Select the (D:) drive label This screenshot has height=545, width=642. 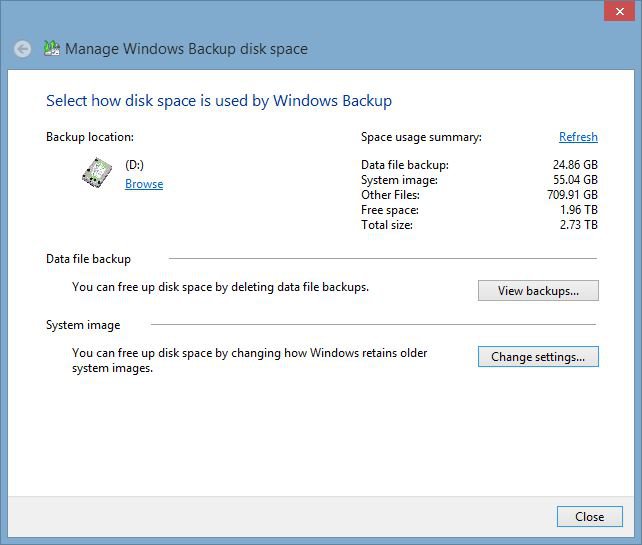pos(134,165)
